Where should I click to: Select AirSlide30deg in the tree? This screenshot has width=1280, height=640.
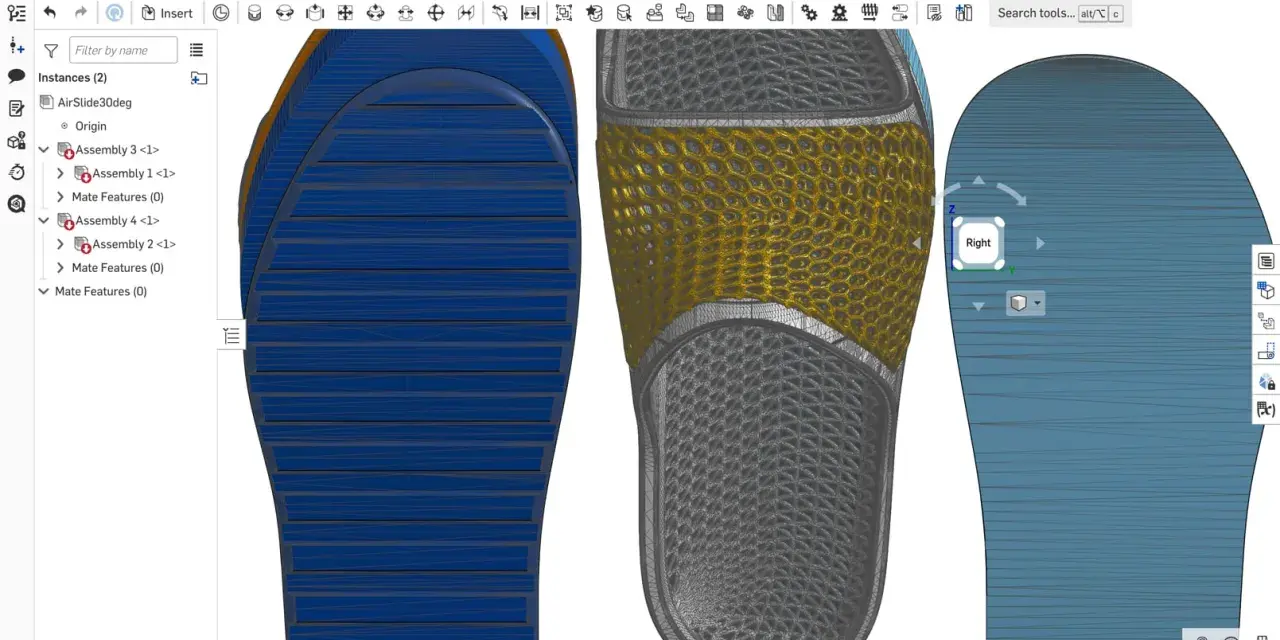click(x=94, y=102)
